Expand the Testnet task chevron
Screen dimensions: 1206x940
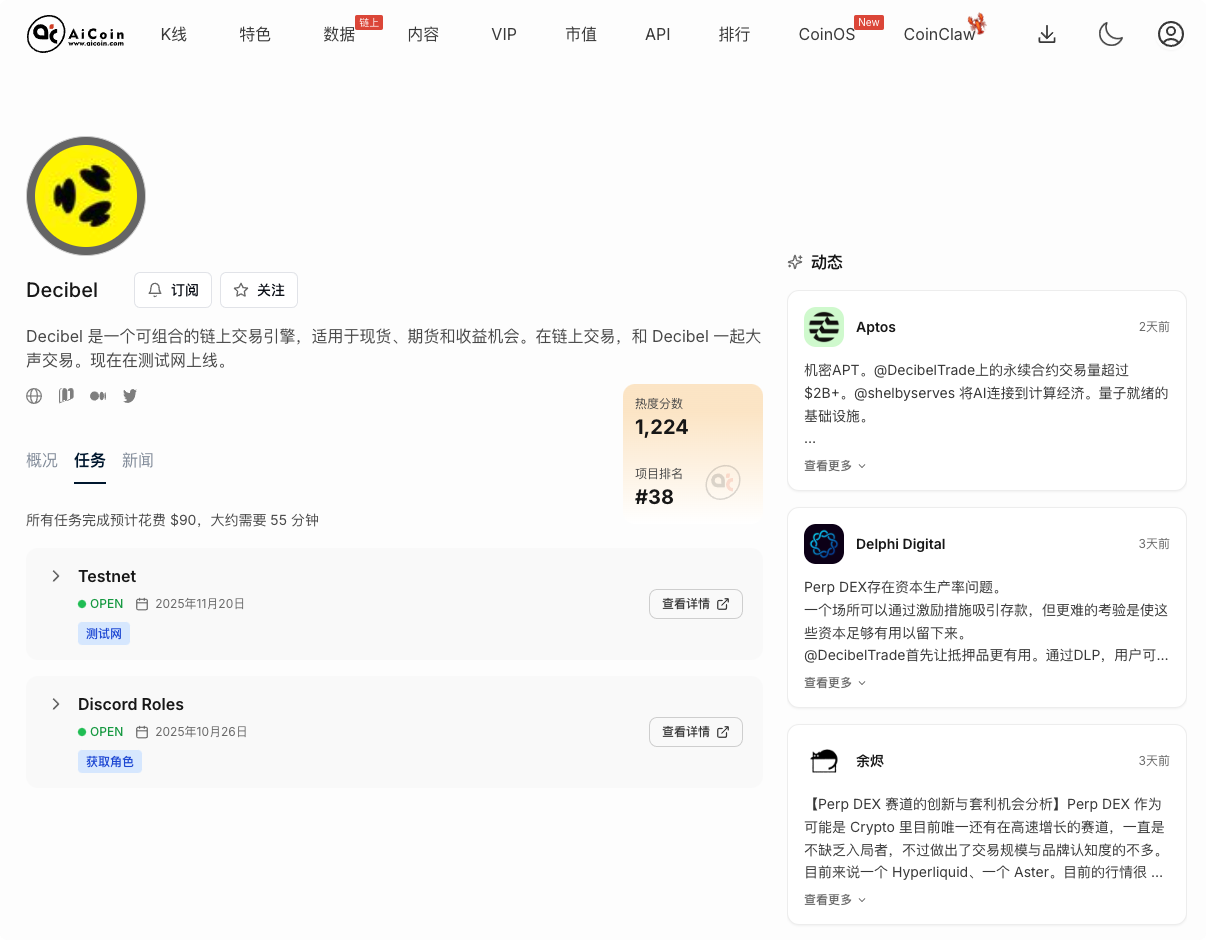(56, 576)
